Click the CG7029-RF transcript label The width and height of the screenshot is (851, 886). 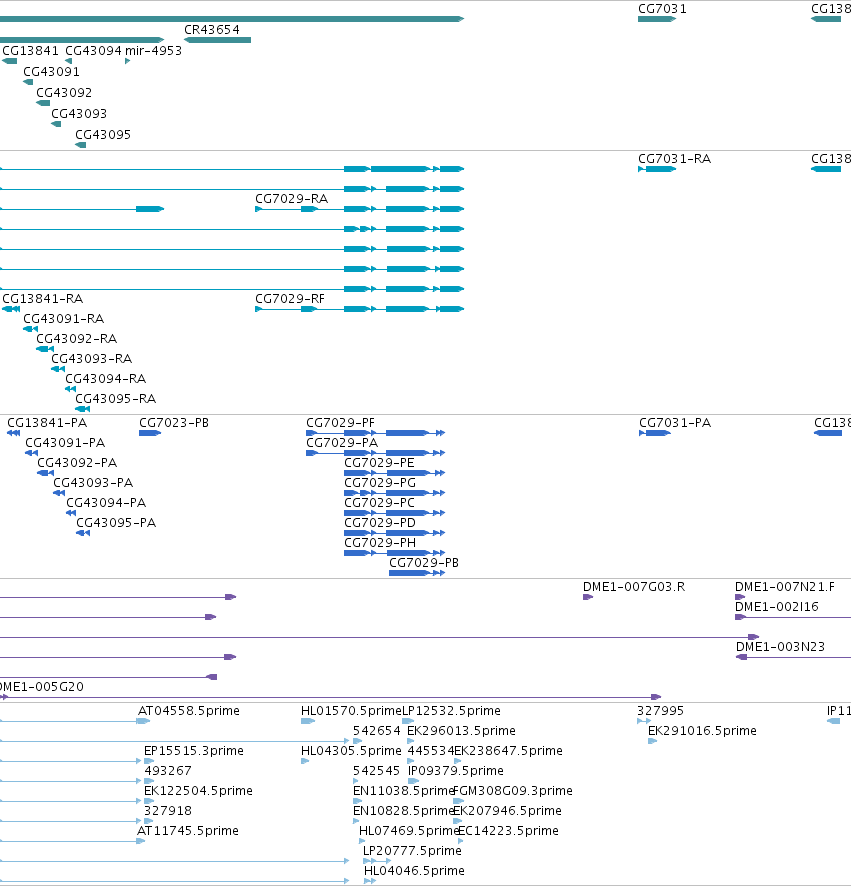click(x=290, y=299)
